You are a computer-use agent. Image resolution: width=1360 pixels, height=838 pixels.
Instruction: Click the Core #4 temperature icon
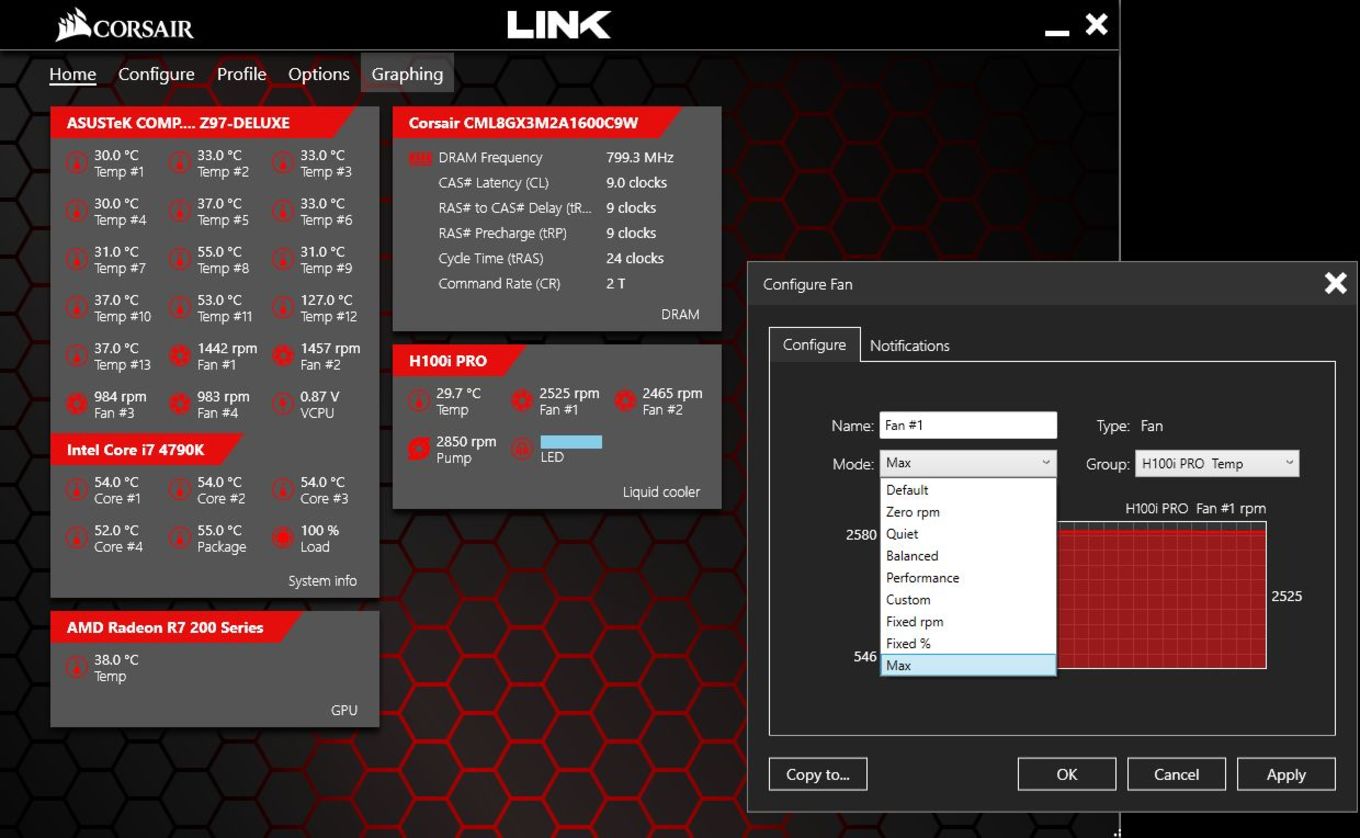tap(76, 538)
